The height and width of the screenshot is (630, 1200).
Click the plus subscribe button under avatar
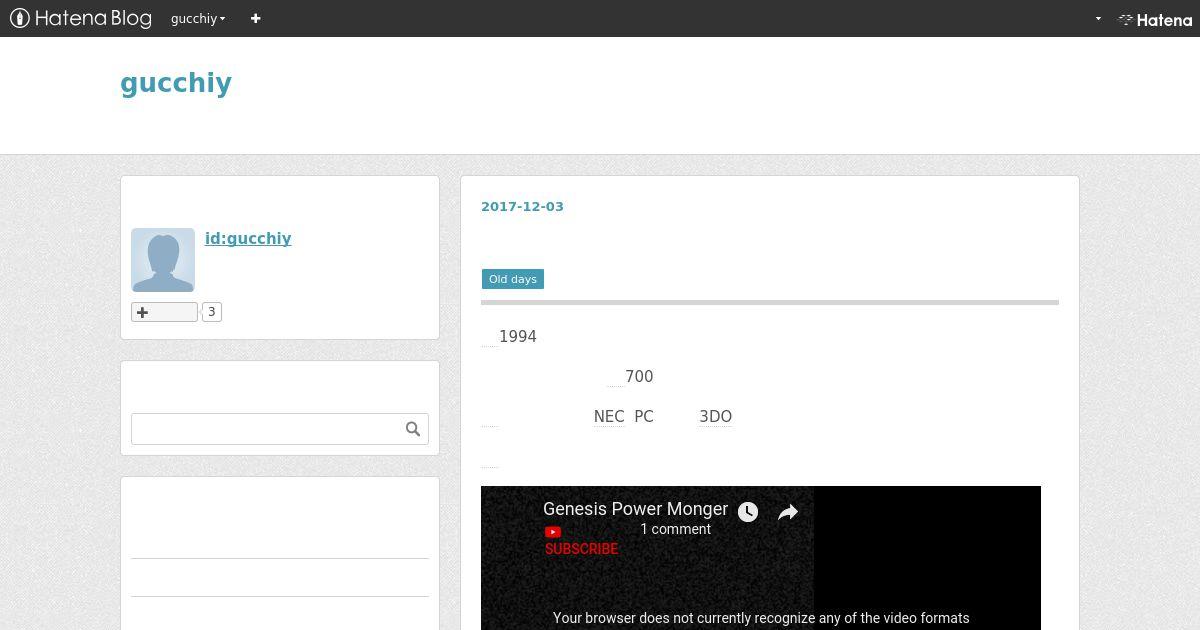164,312
